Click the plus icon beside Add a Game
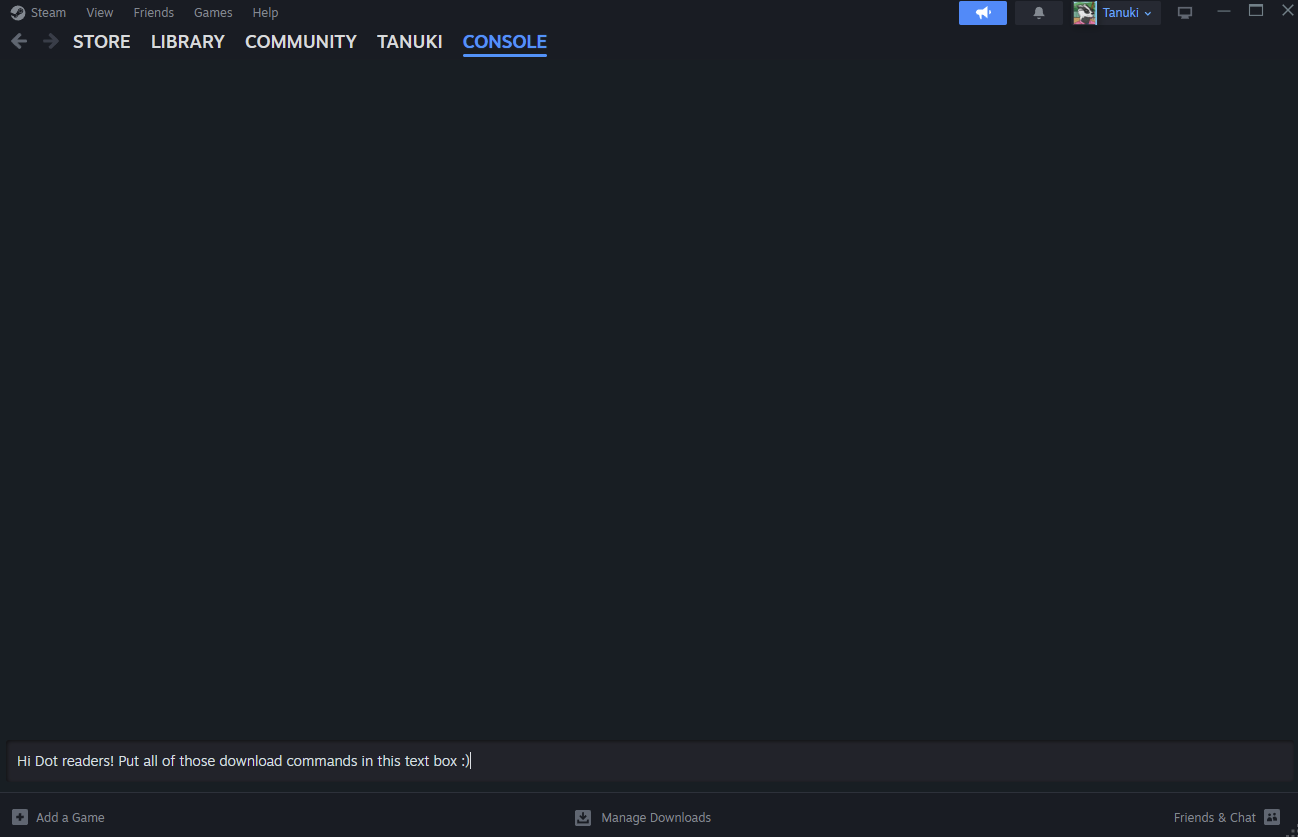Image resolution: width=1298 pixels, height=837 pixels. [20, 817]
